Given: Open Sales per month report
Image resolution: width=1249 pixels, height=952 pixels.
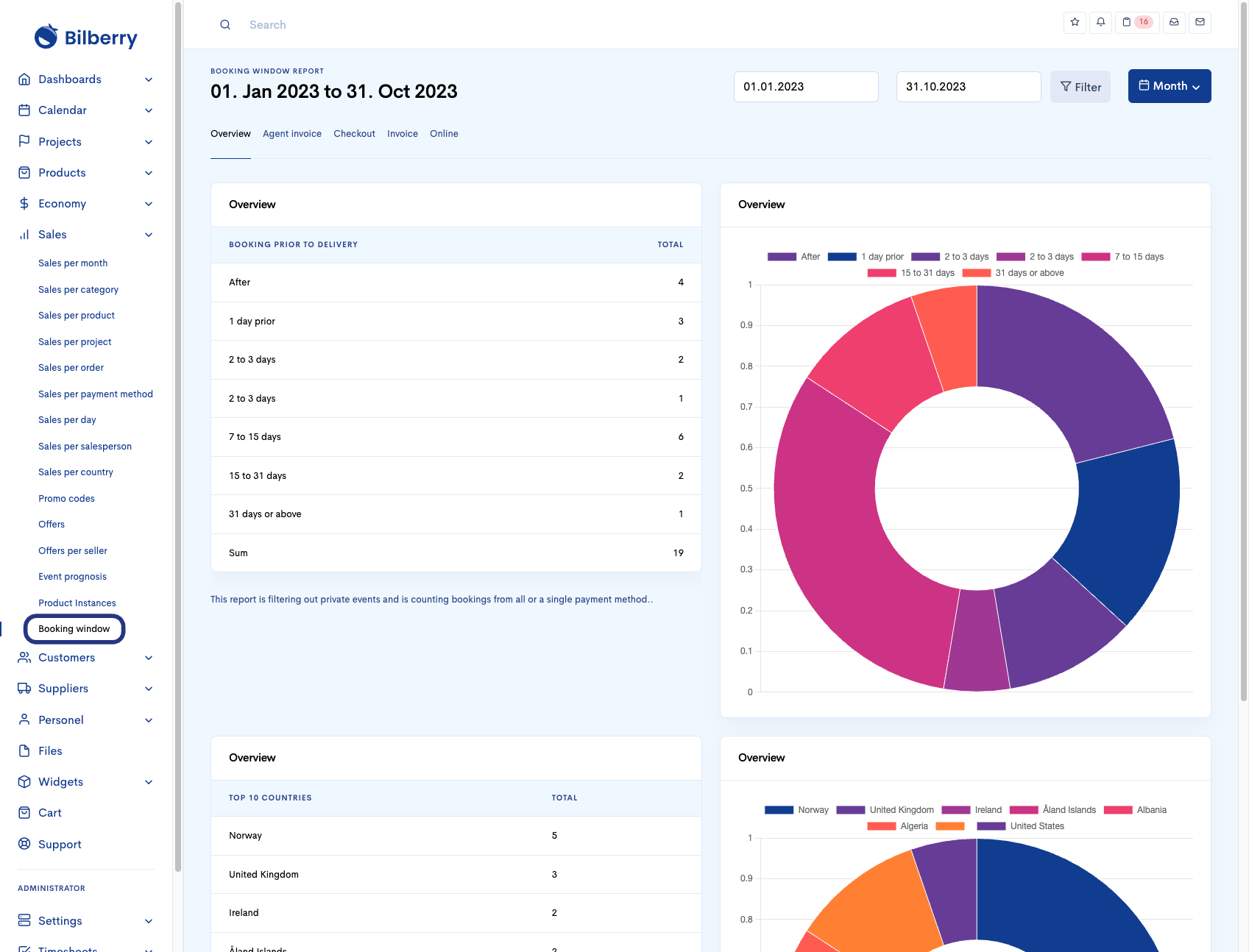Looking at the screenshot, I should [73, 263].
